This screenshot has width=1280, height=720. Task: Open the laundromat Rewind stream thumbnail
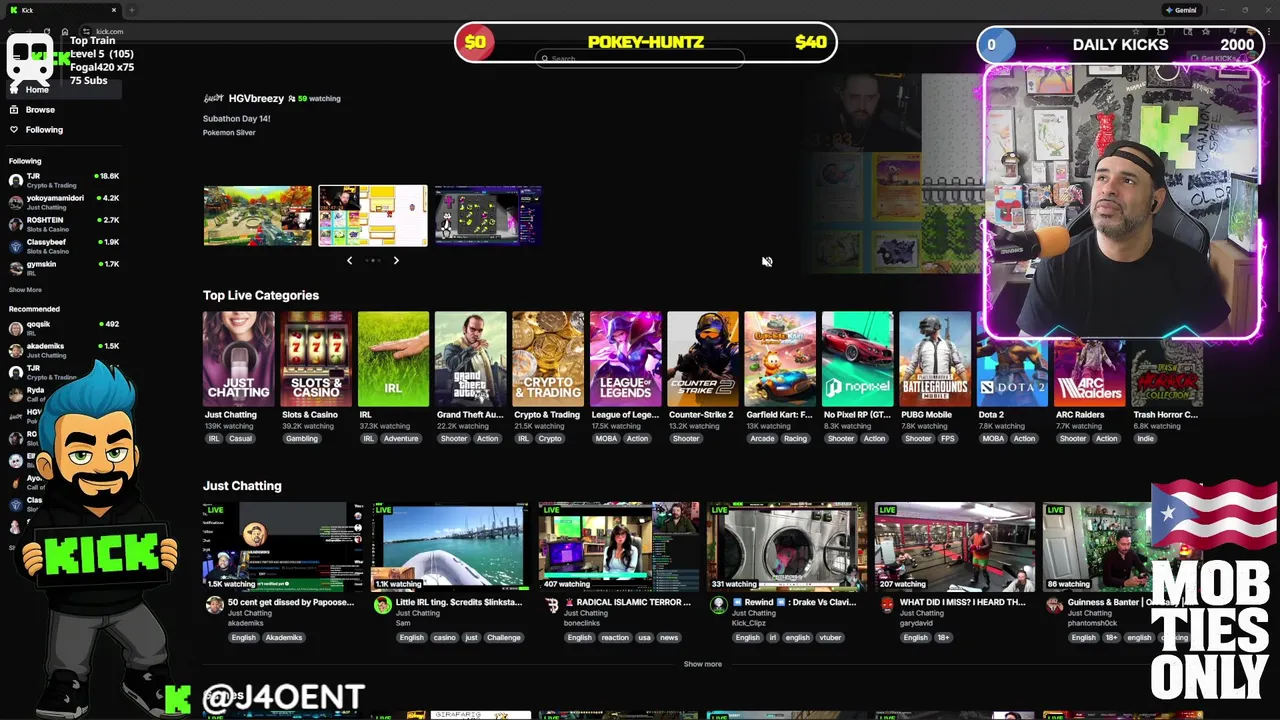pos(787,546)
